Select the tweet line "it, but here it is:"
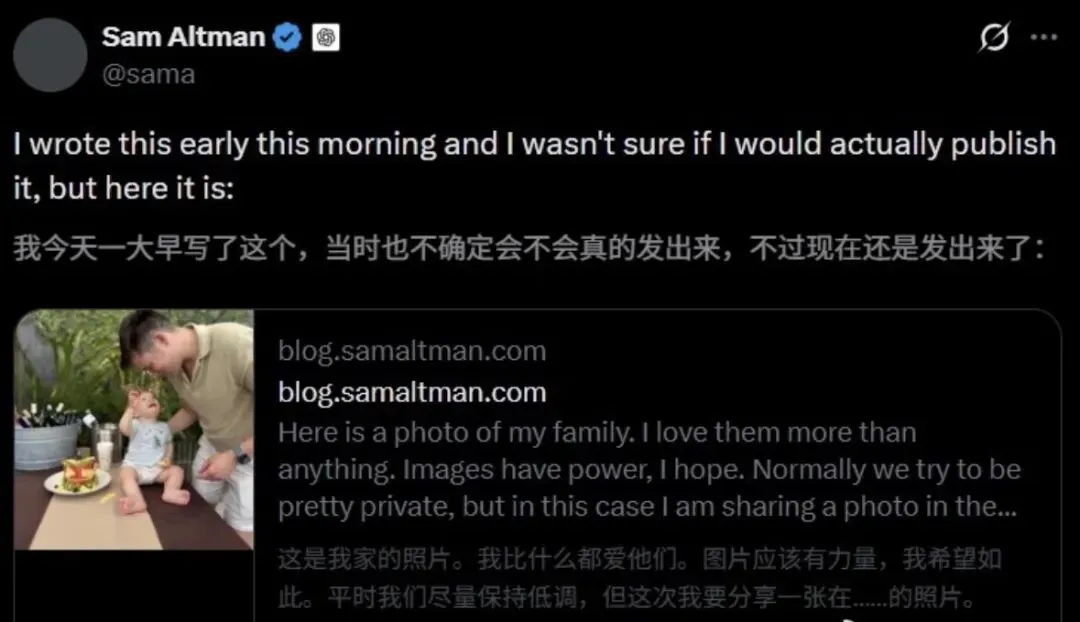 tap(124, 188)
